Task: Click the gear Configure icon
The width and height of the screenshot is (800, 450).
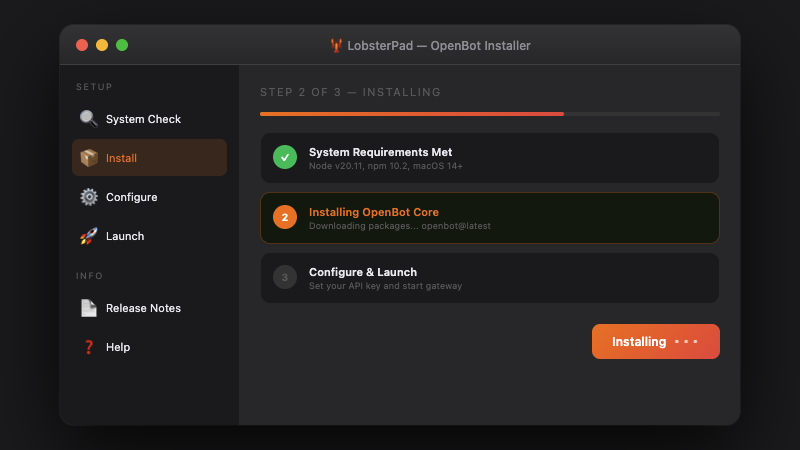Action: (89, 197)
